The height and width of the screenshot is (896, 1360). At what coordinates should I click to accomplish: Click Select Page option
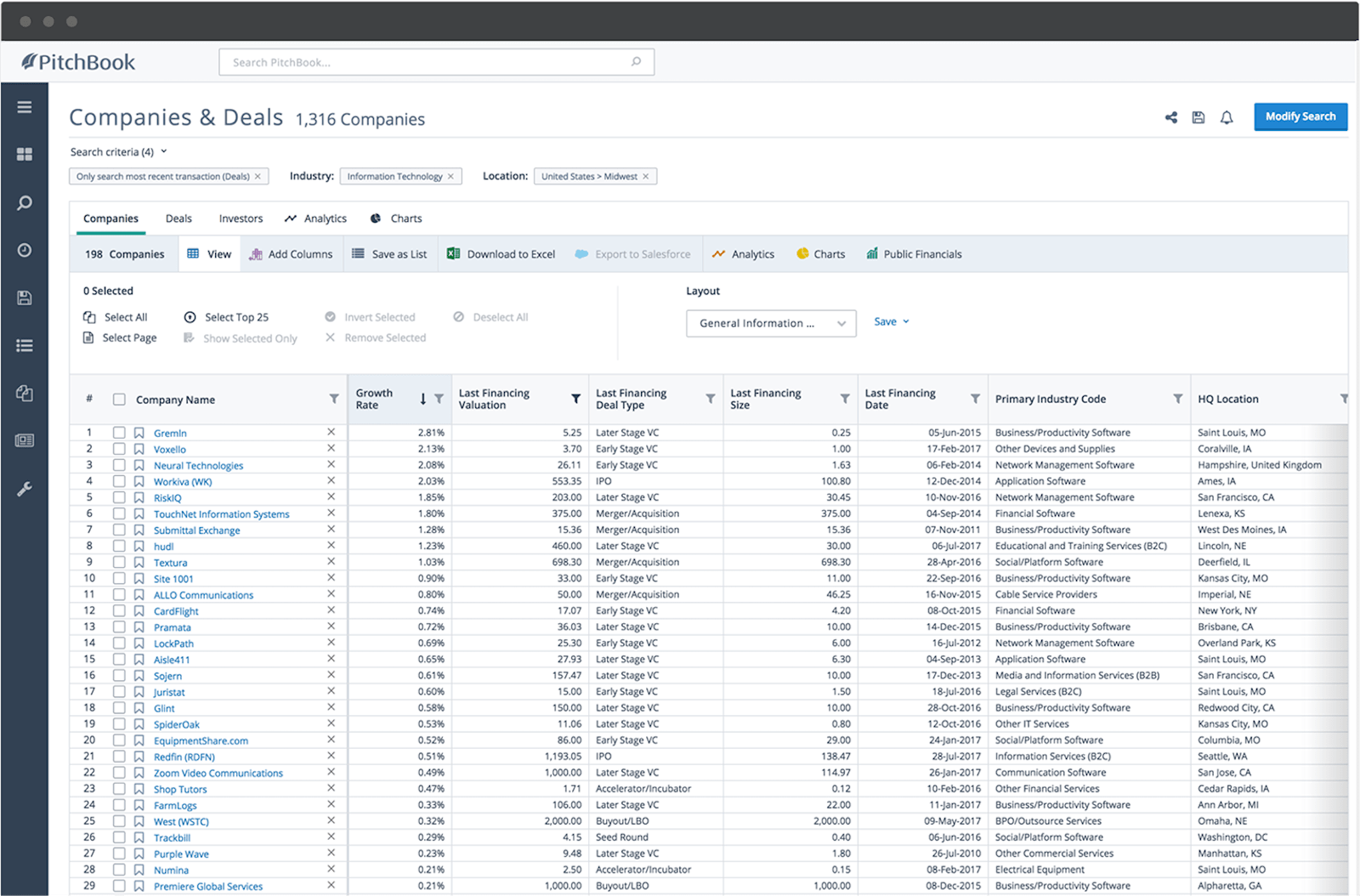(120, 337)
